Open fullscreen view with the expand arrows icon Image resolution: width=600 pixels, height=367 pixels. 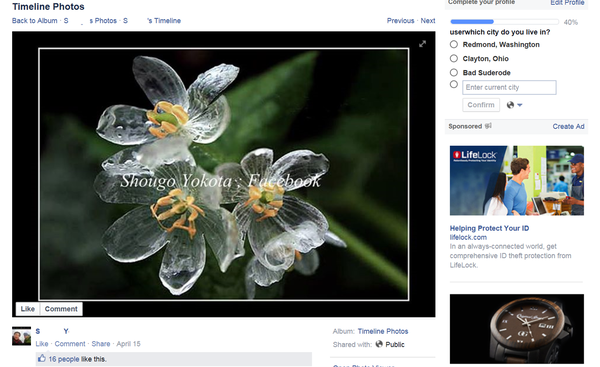click(x=422, y=44)
